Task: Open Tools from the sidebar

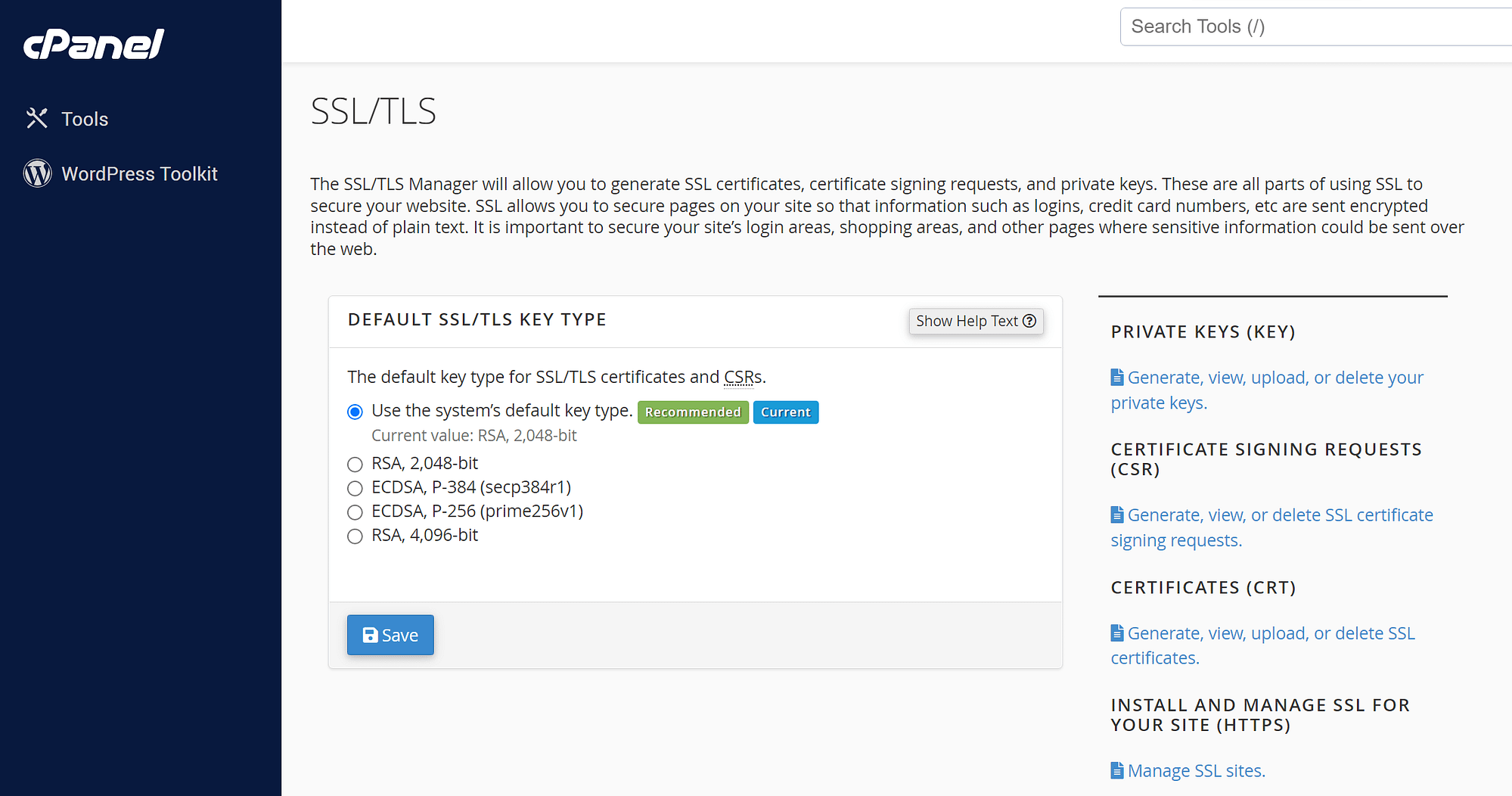Action: pos(84,118)
